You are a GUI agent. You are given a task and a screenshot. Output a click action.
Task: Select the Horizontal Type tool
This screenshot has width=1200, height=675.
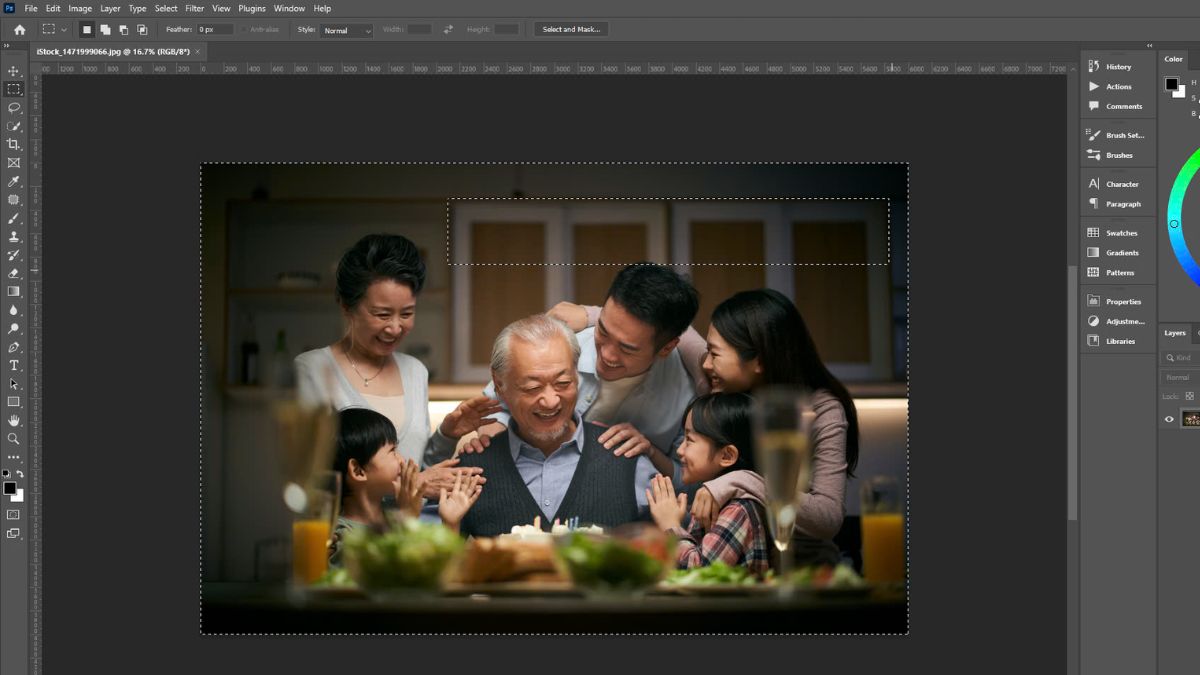[x=13, y=365]
